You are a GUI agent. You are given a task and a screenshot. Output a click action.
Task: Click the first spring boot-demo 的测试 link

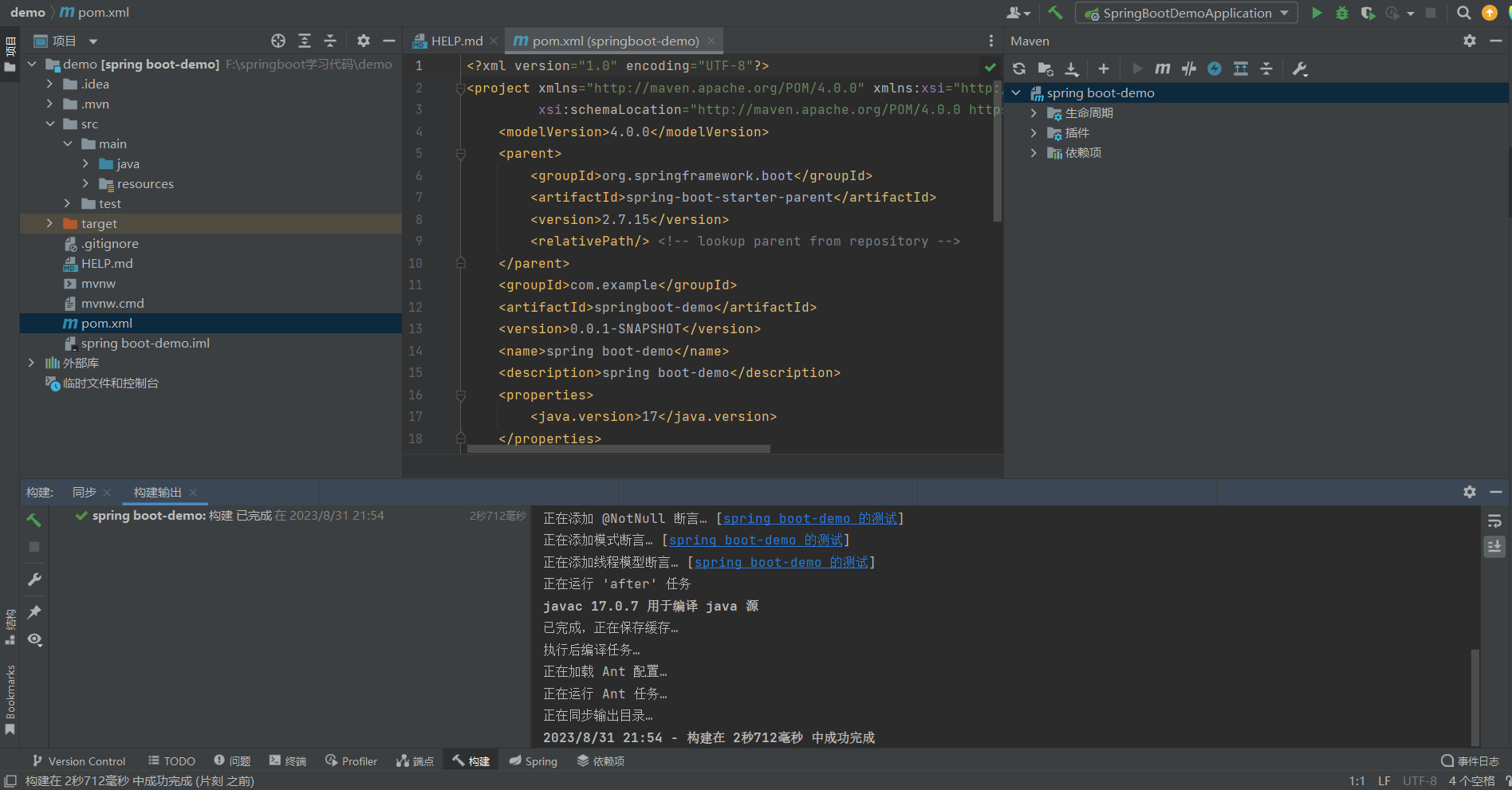pos(810,519)
